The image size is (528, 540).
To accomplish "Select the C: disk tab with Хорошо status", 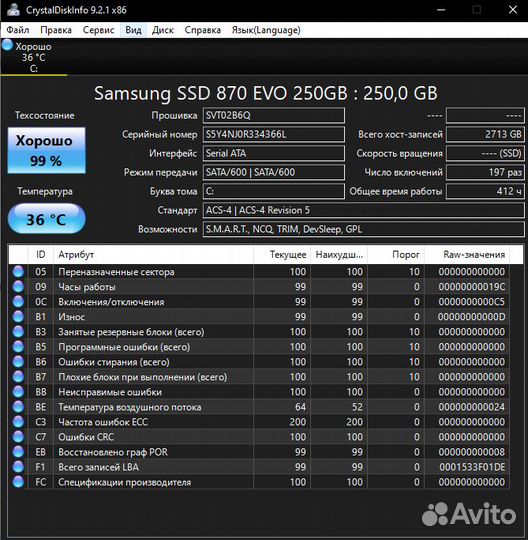I will [x=34, y=57].
